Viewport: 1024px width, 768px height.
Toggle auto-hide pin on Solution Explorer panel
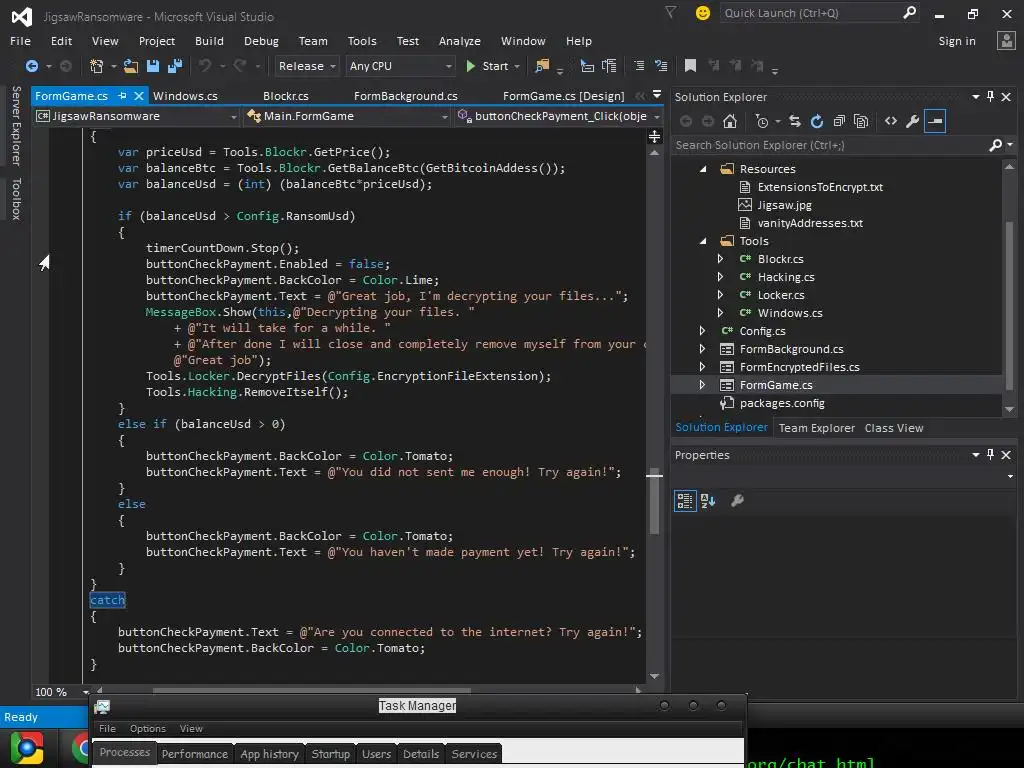(x=991, y=97)
